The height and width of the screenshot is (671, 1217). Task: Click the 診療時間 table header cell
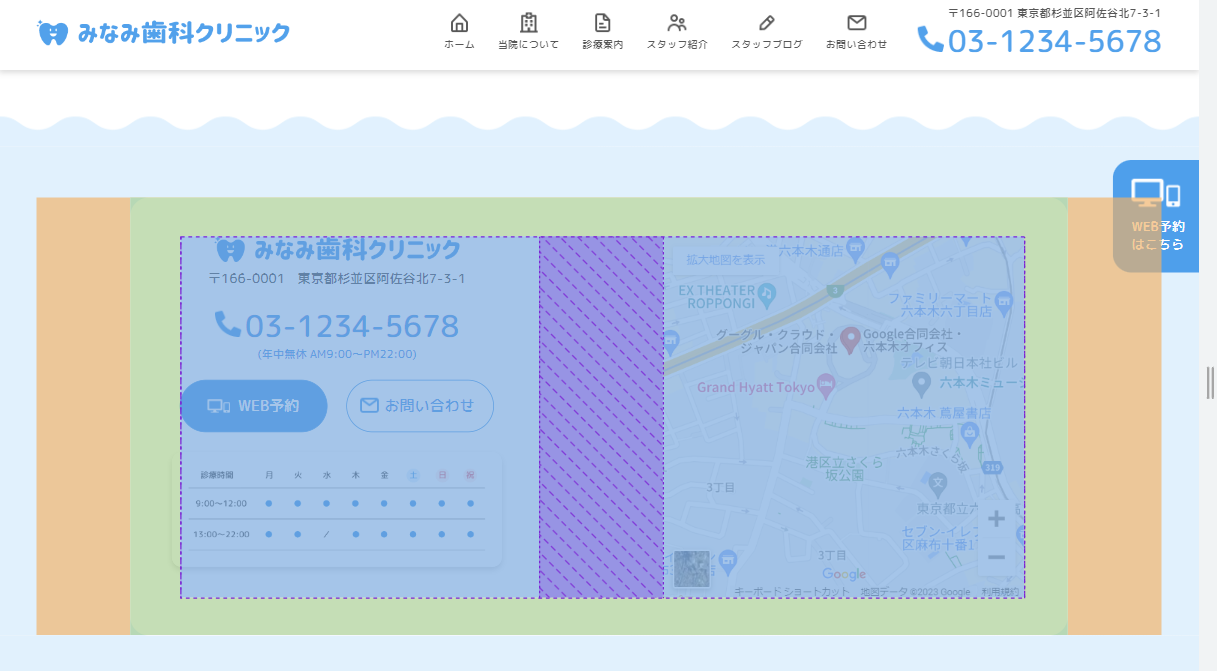(x=216, y=475)
